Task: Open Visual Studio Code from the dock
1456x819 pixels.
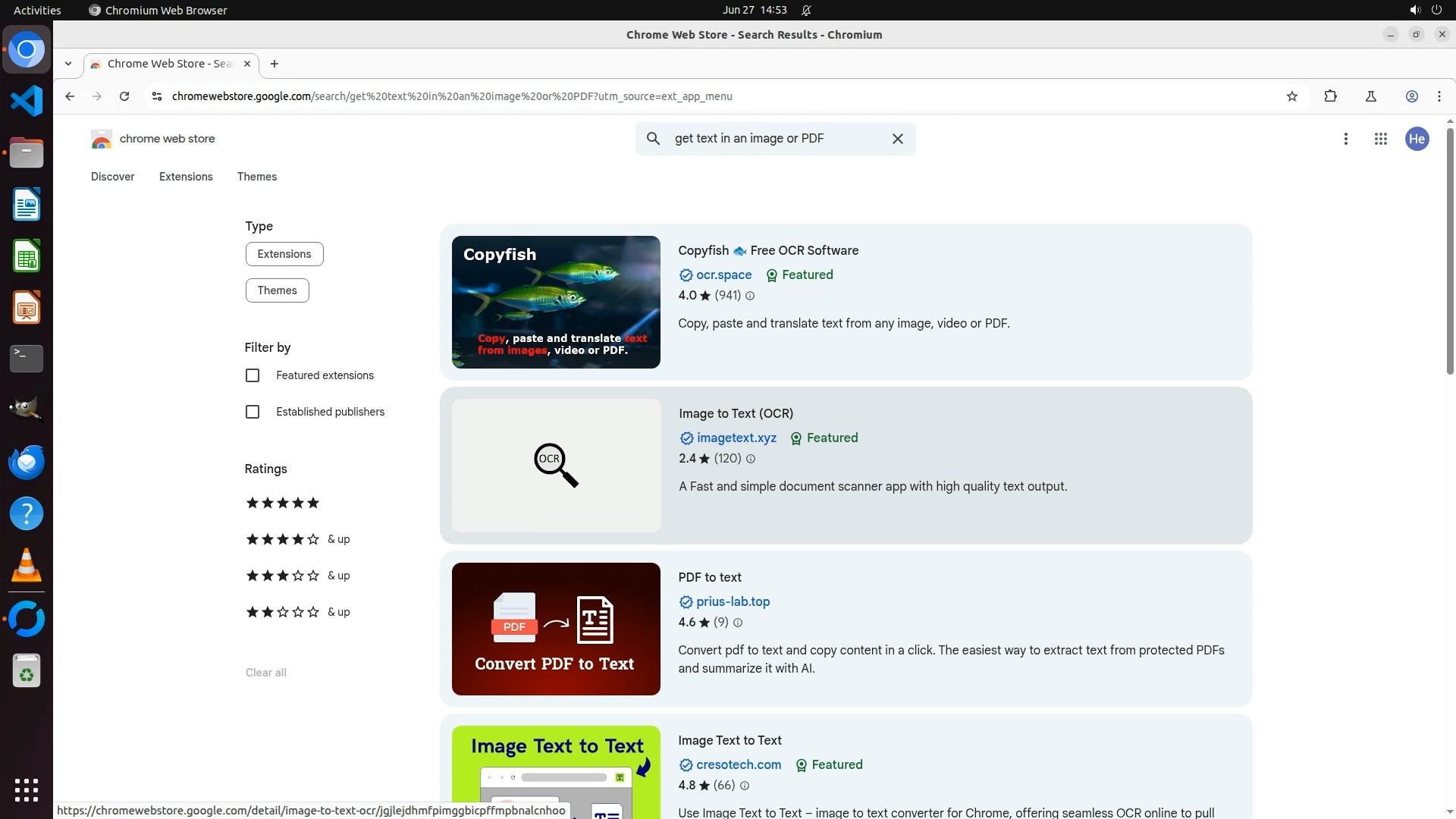Action: tap(27, 101)
